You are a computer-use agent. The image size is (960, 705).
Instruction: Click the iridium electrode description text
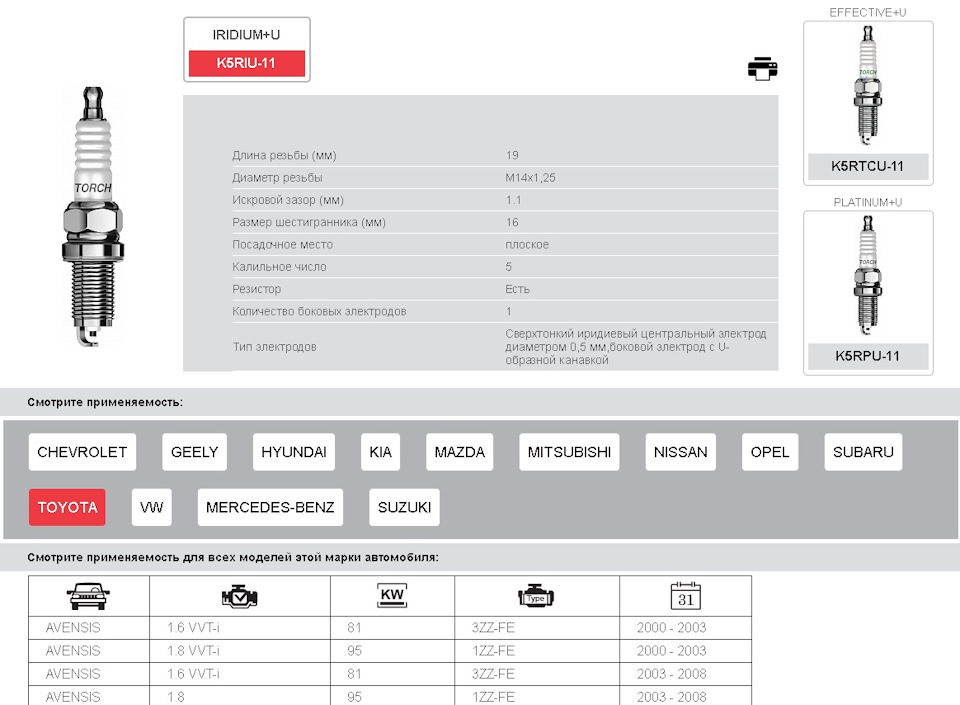(x=636, y=347)
